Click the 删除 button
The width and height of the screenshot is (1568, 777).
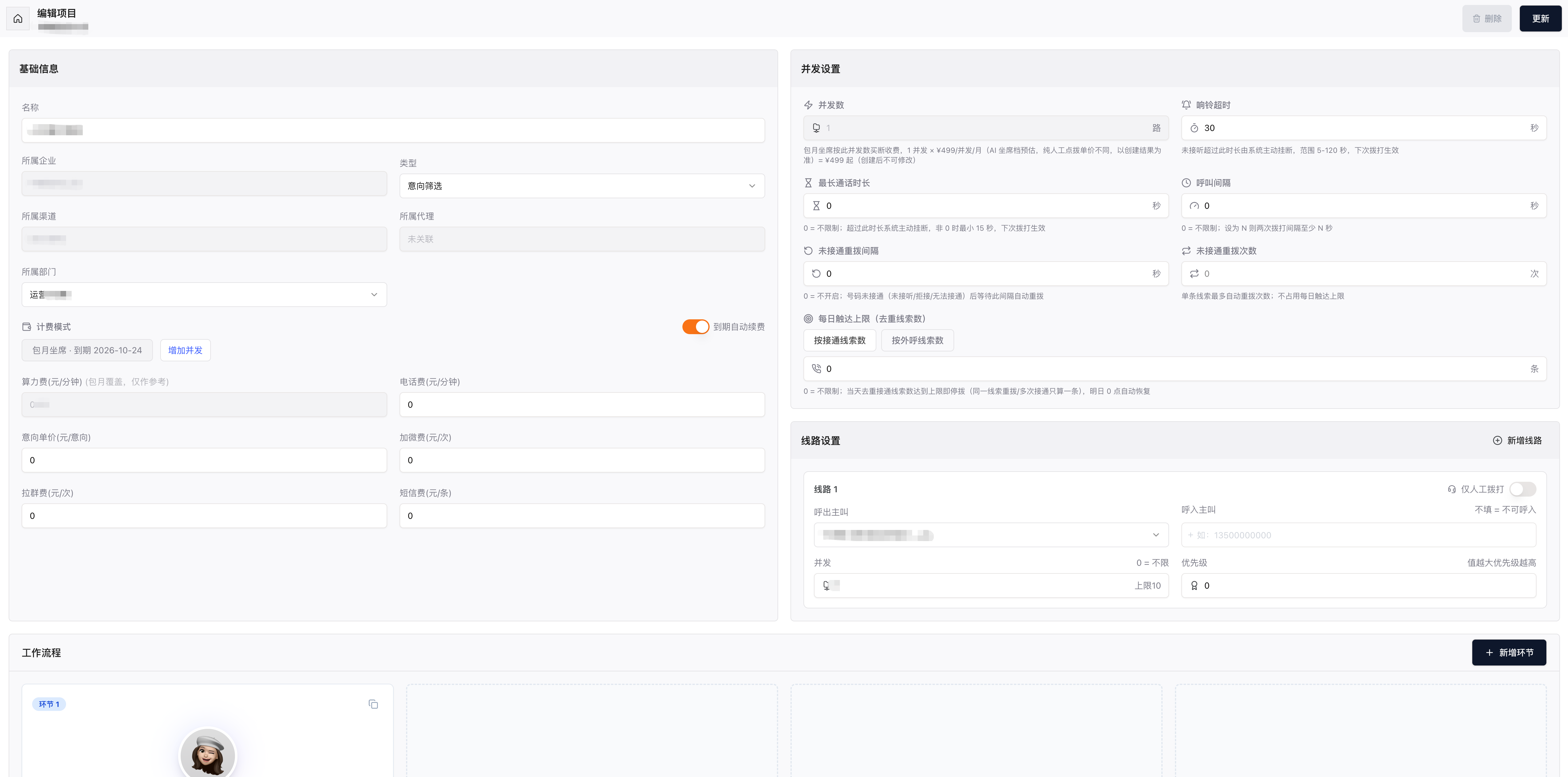[x=1487, y=19]
